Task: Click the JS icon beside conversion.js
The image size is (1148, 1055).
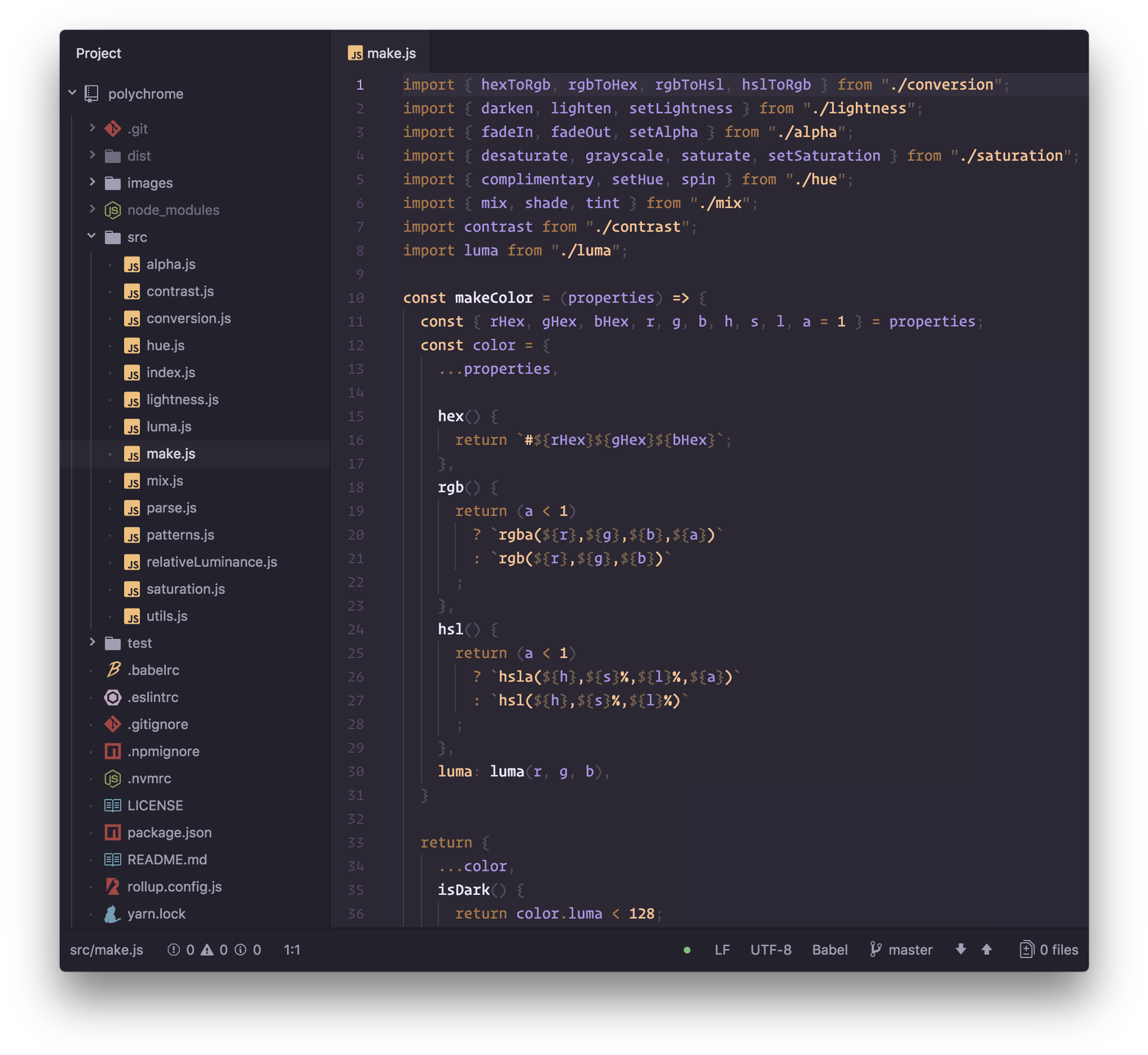Action: [x=132, y=319]
